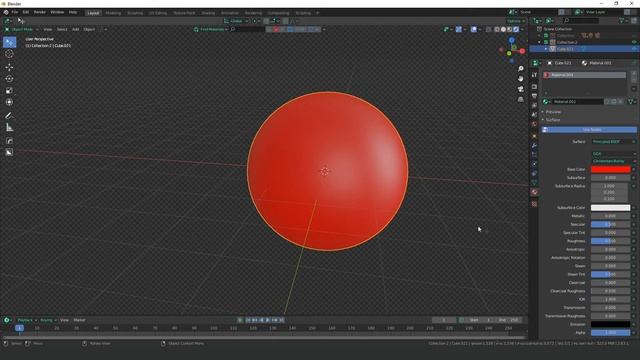Open the File menu
Screen dimensions: 640x360
point(15,12)
